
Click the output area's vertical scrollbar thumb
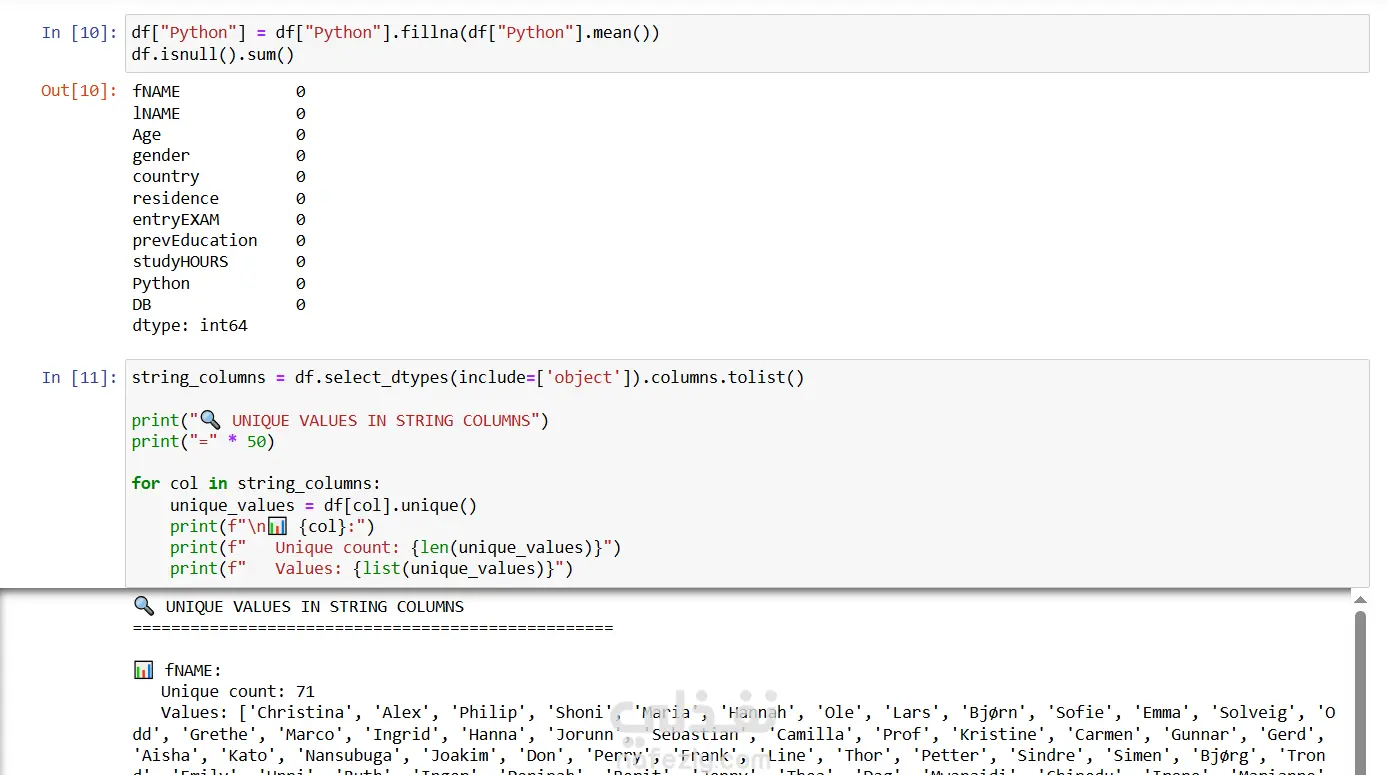coord(1360,692)
